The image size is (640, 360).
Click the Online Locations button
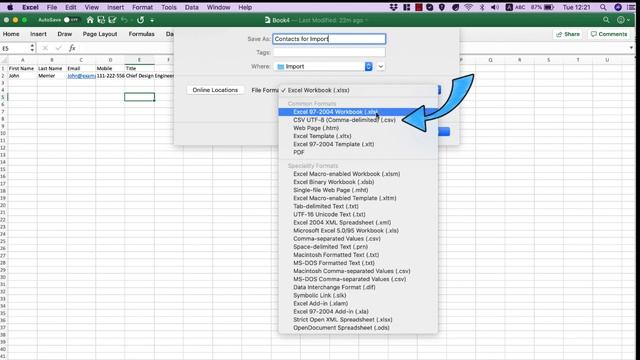[x=215, y=90]
